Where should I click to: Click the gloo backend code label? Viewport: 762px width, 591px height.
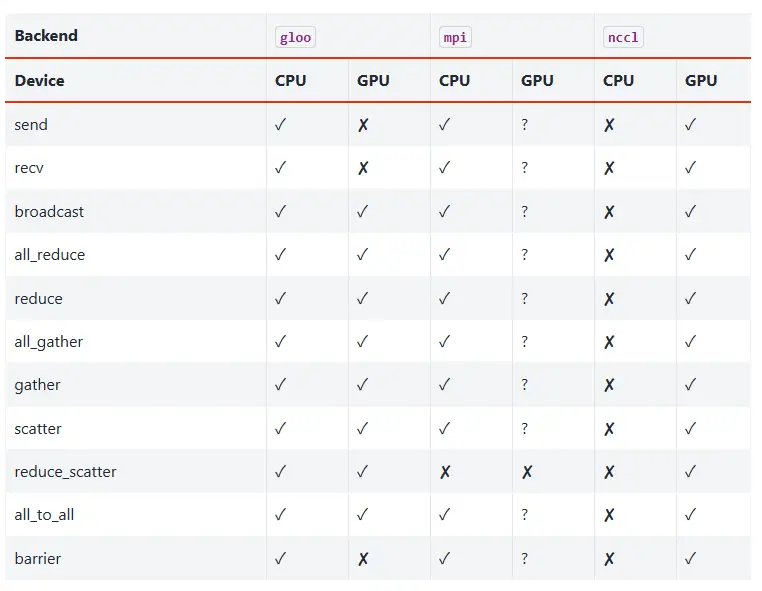click(295, 37)
